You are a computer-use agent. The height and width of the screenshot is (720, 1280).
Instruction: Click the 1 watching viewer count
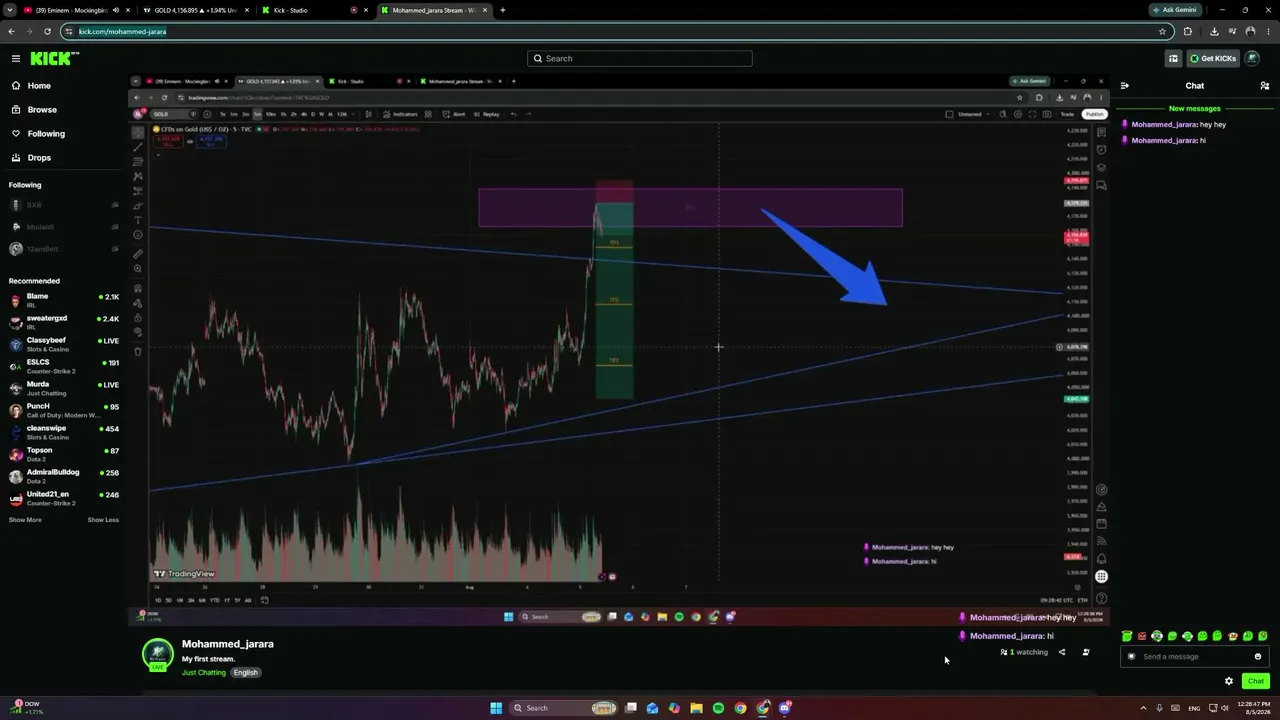click(1025, 652)
